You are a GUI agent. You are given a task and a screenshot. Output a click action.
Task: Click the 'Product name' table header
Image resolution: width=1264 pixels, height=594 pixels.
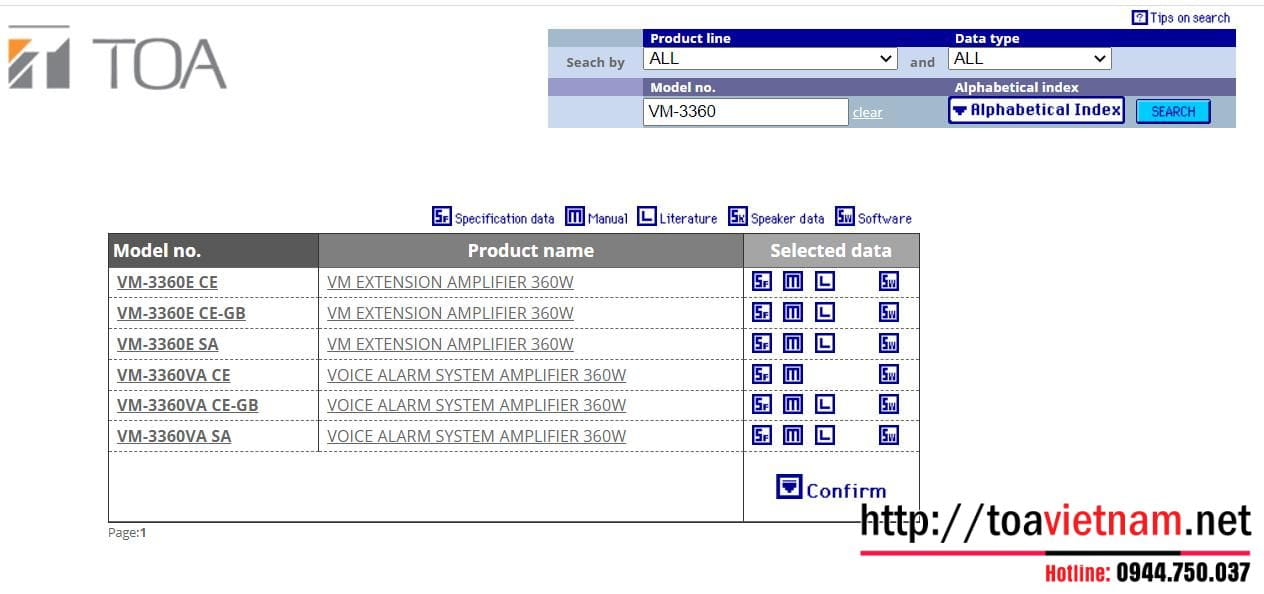[x=531, y=251]
